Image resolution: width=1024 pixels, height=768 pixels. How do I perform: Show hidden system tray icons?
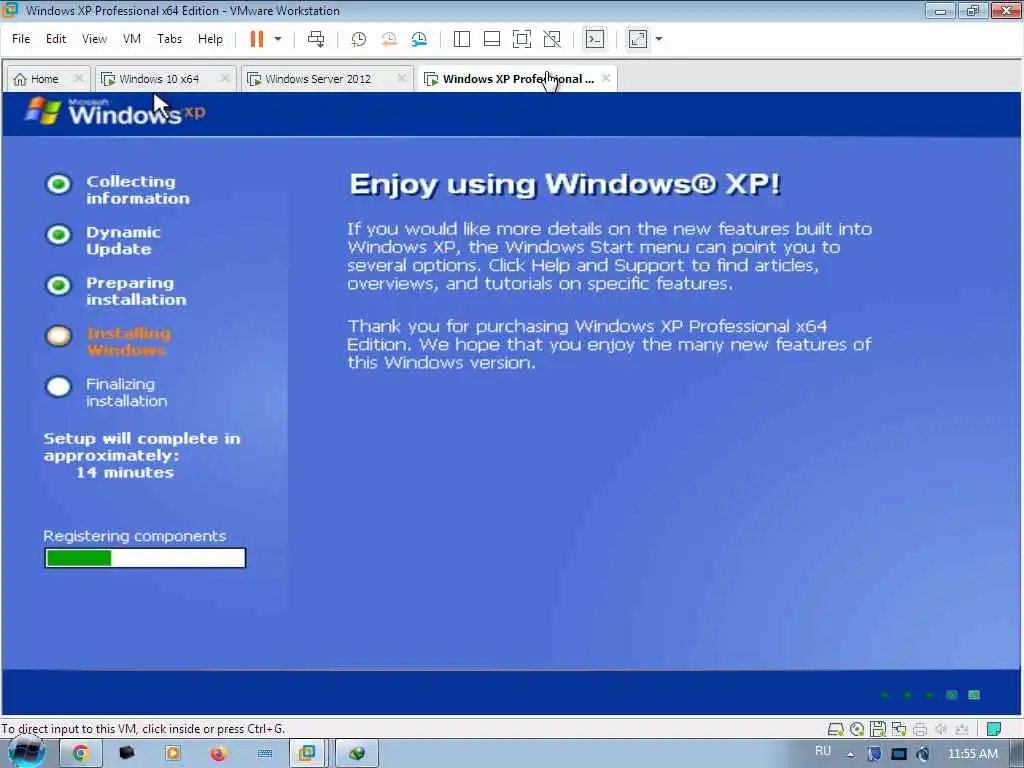pos(850,754)
